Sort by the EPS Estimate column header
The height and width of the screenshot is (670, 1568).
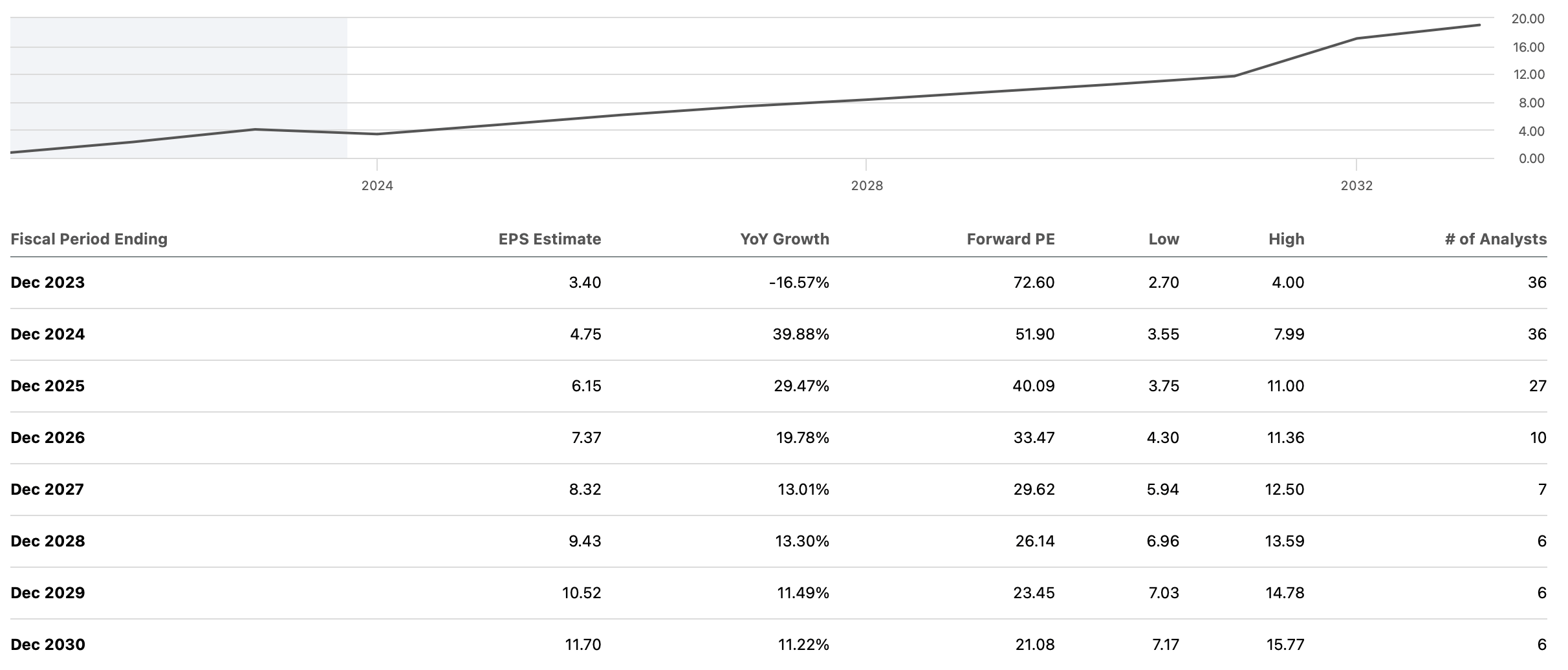549,239
